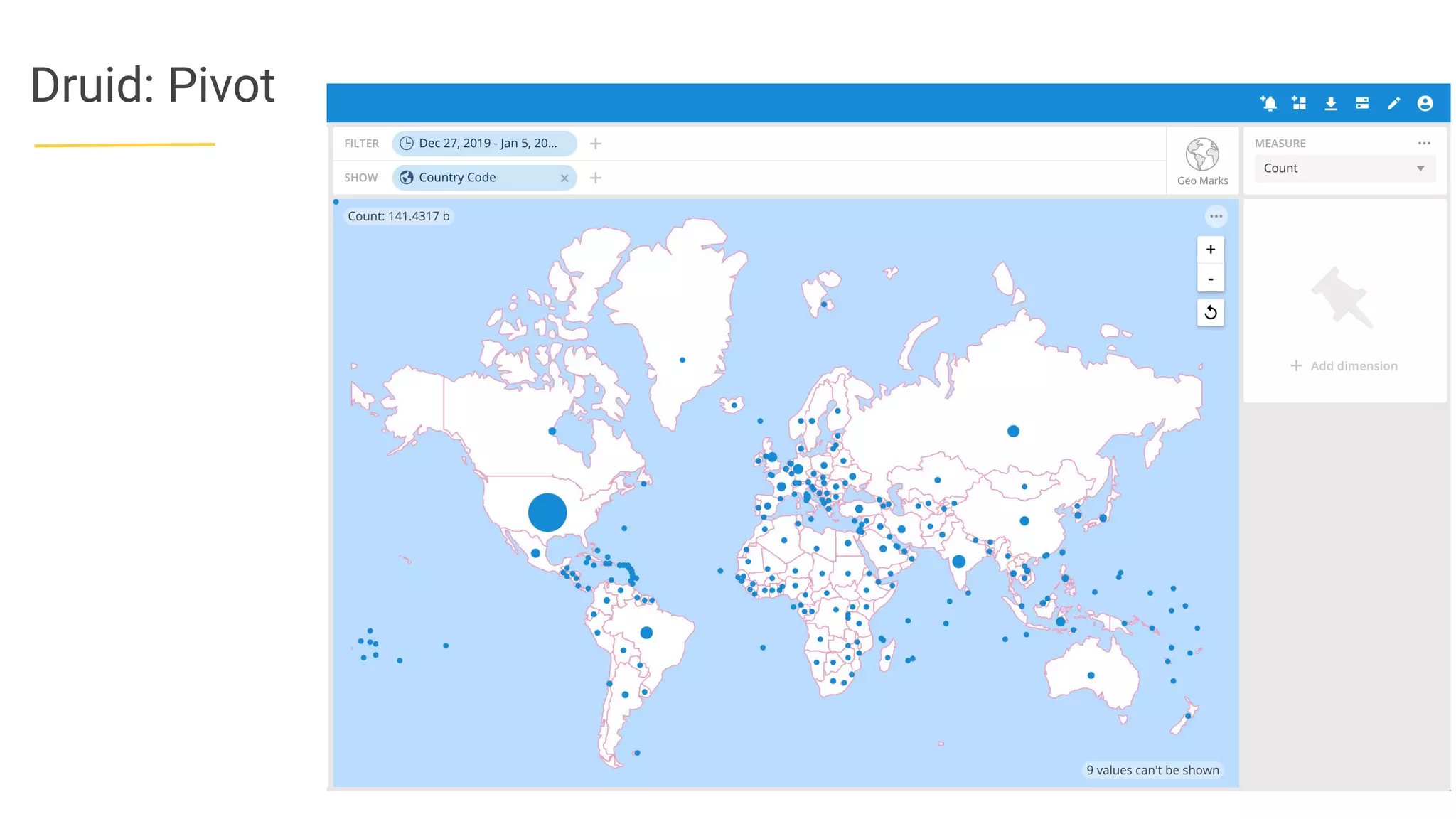Screen dimensions: 1456x819
Task: Remove the Country Code dimension
Action: tap(564, 178)
